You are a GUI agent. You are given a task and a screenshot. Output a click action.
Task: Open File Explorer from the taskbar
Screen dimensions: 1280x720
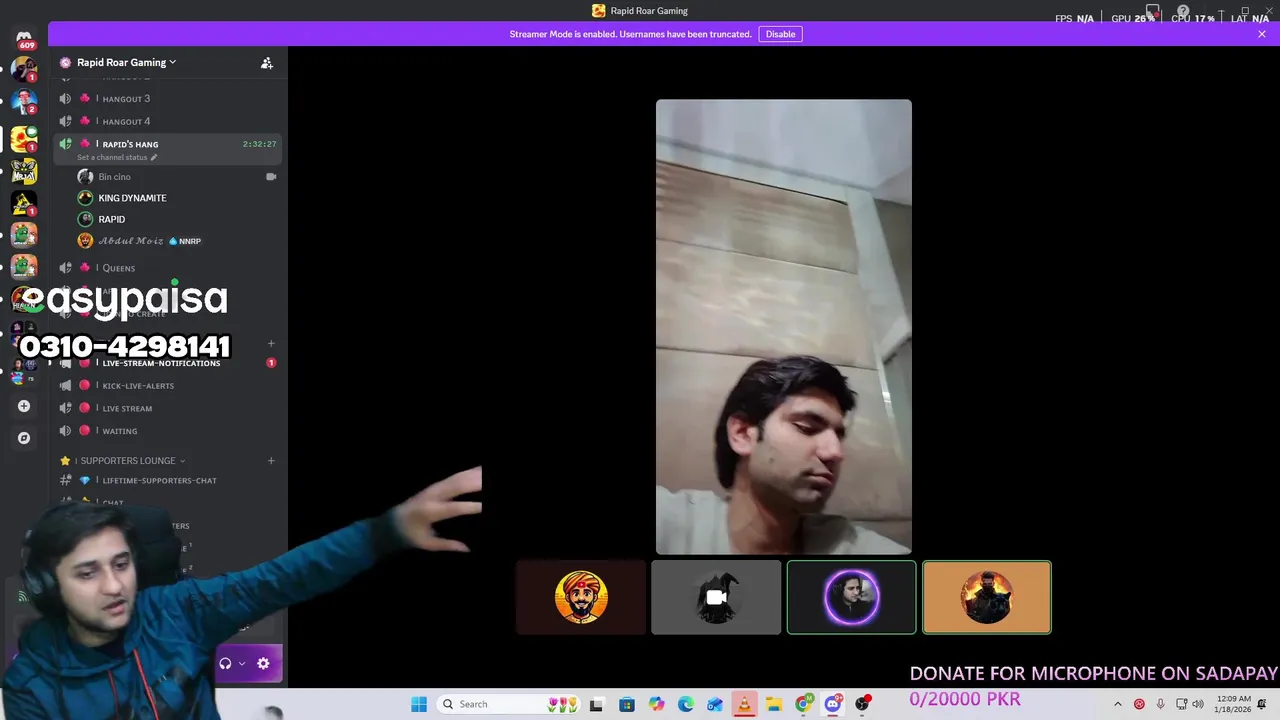click(774, 705)
